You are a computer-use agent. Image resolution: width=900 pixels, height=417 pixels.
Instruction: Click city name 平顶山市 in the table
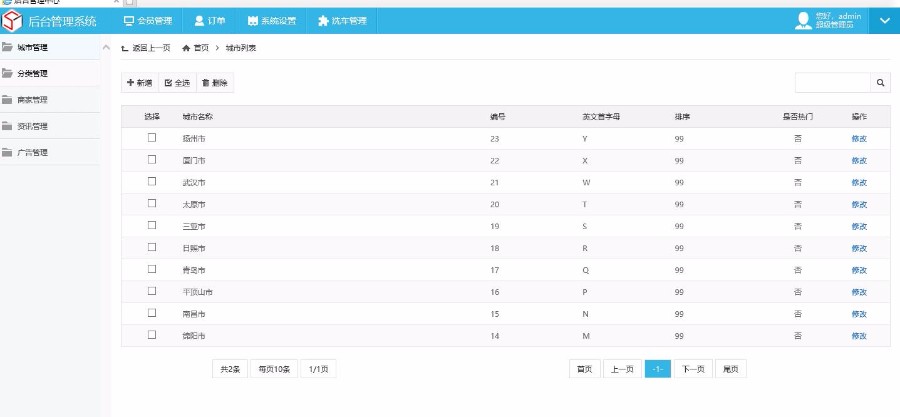pyautogui.click(x=198, y=292)
